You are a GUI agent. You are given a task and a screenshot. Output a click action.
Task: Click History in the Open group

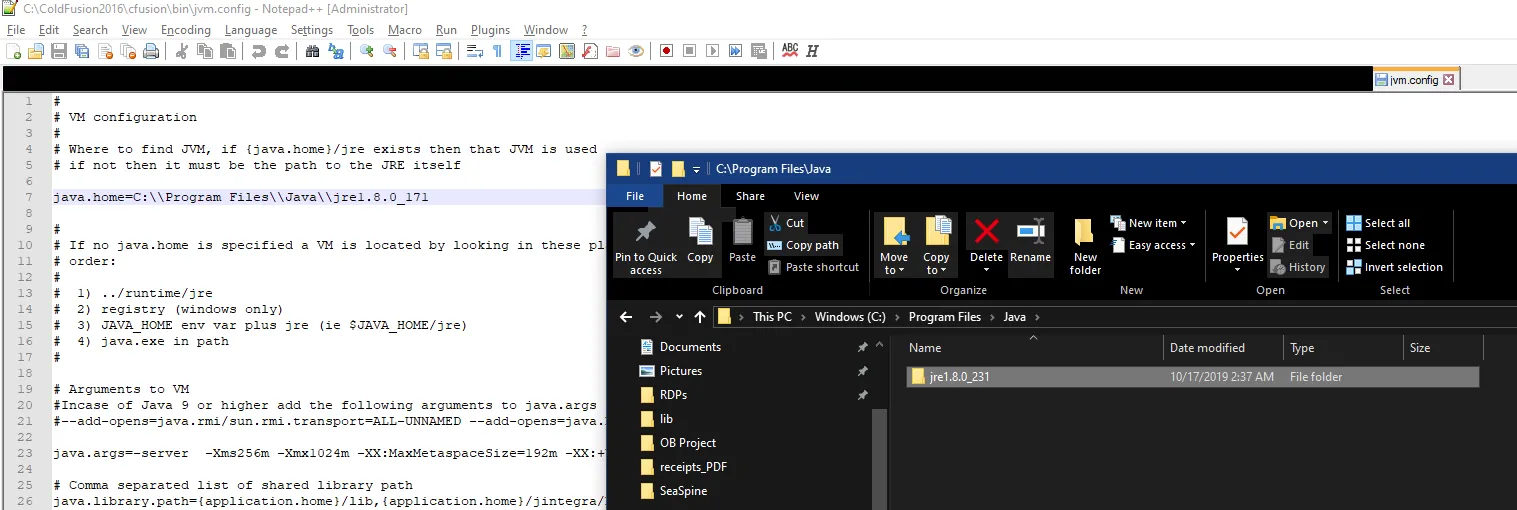pyautogui.click(x=1298, y=267)
